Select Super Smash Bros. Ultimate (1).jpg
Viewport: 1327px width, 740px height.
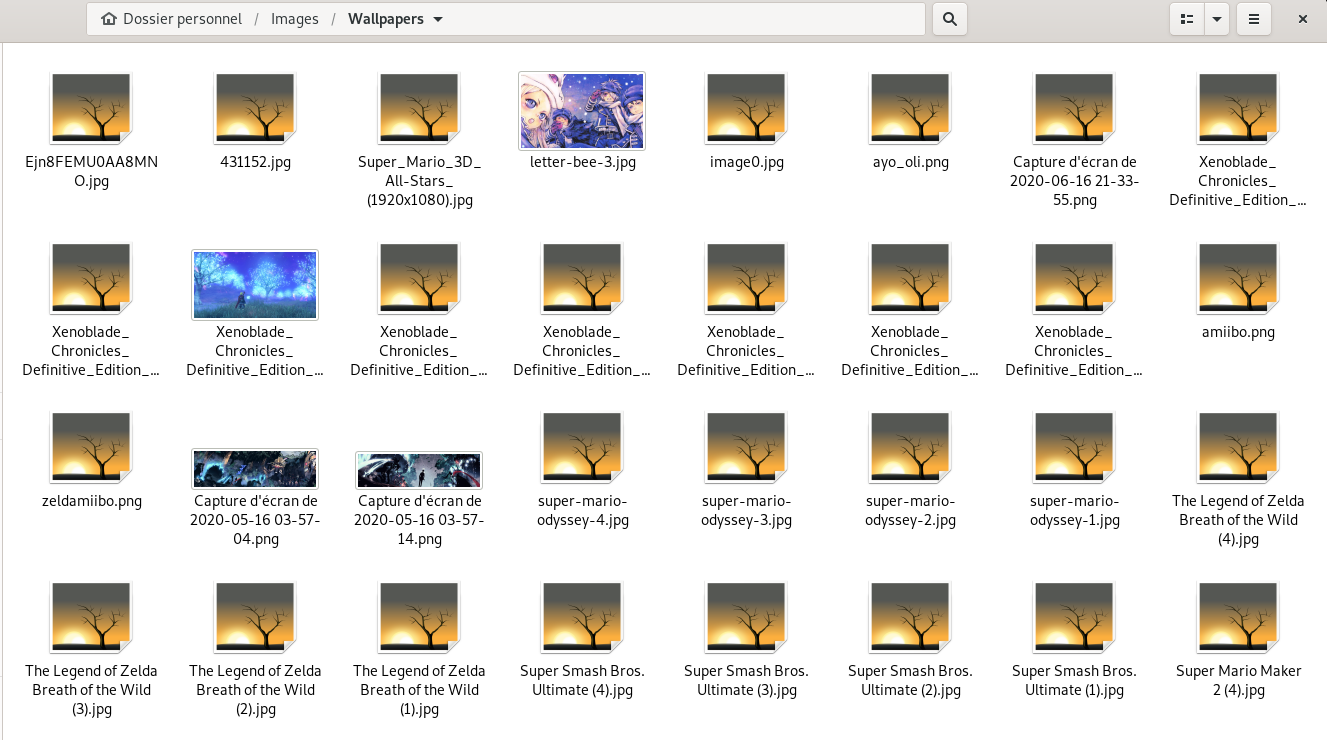1074,619
